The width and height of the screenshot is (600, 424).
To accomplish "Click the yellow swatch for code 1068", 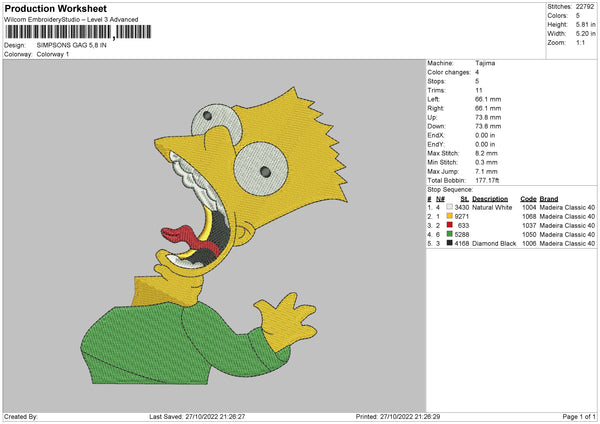I will coord(449,216).
